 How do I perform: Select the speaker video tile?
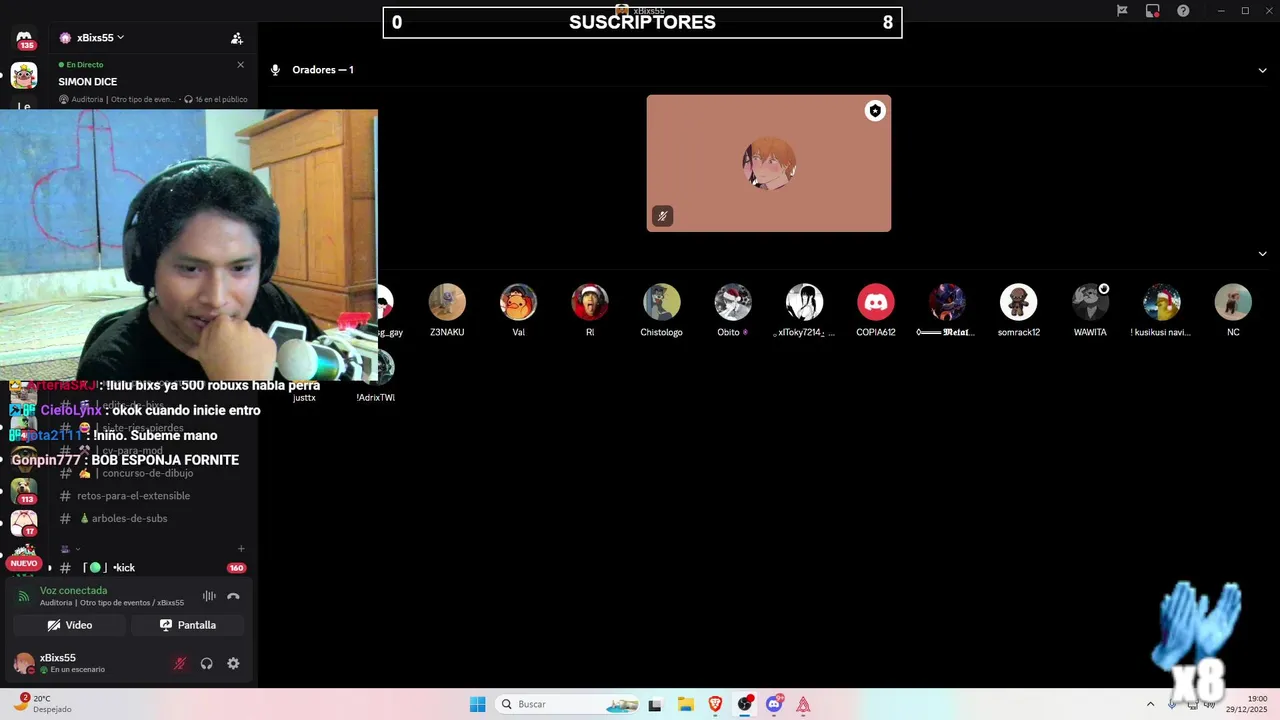pyautogui.click(x=768, y=163)
